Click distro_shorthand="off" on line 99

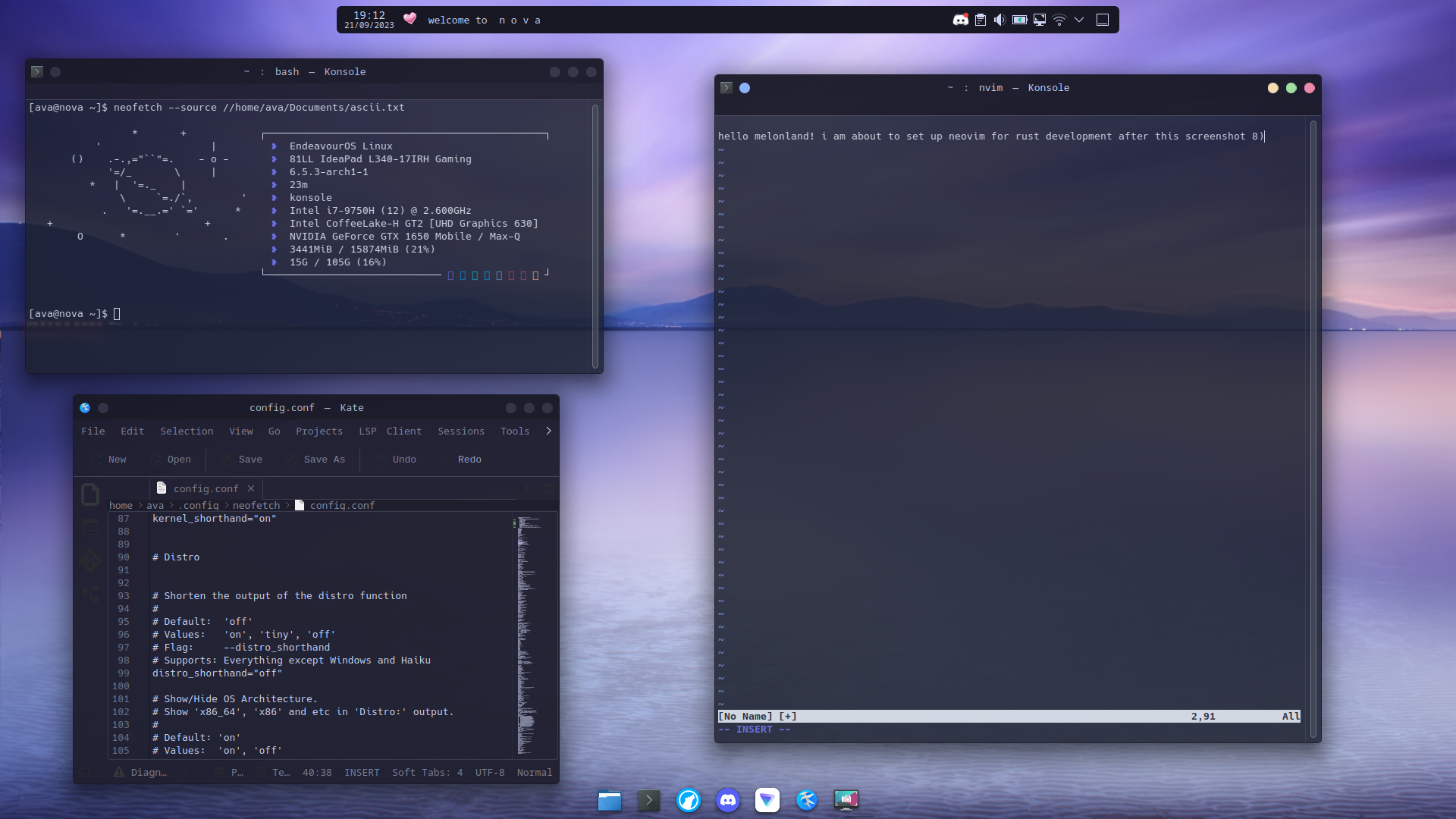[217, 673]
